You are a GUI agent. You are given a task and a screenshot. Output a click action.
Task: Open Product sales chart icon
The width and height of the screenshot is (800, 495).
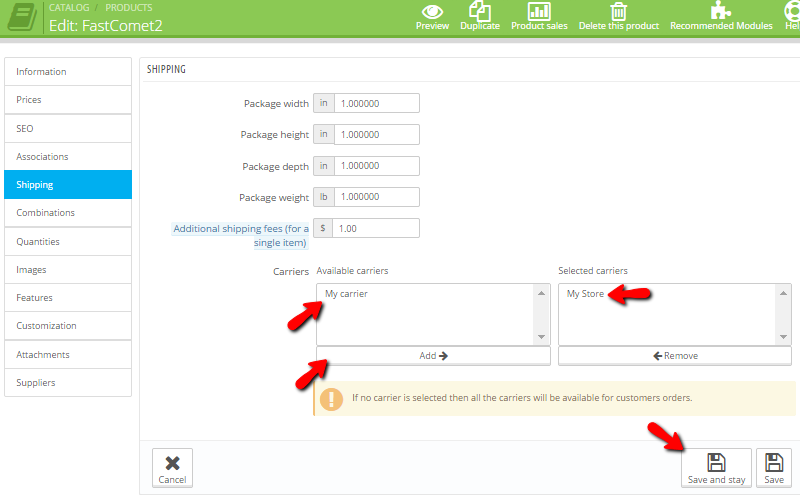[x=539, y=11]
